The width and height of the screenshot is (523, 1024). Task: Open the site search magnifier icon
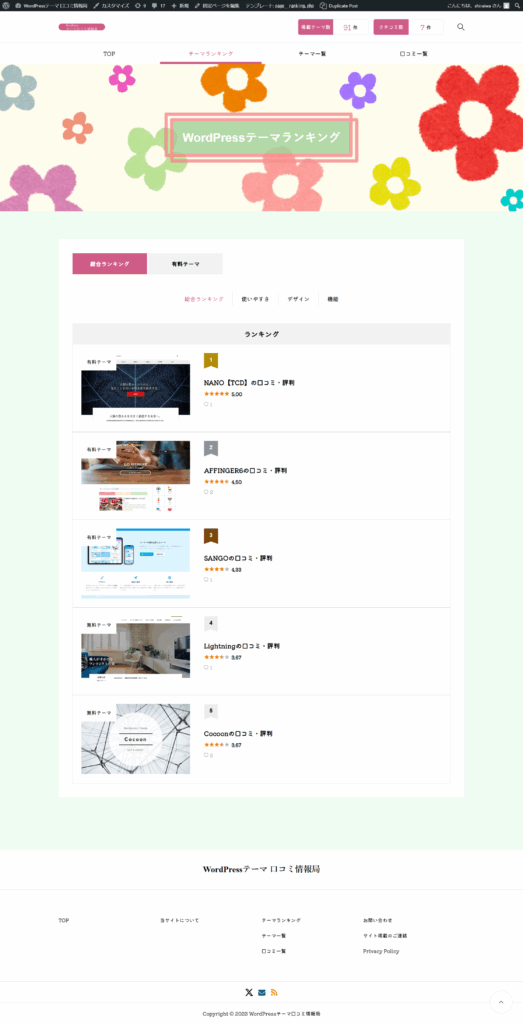[461, 27]
